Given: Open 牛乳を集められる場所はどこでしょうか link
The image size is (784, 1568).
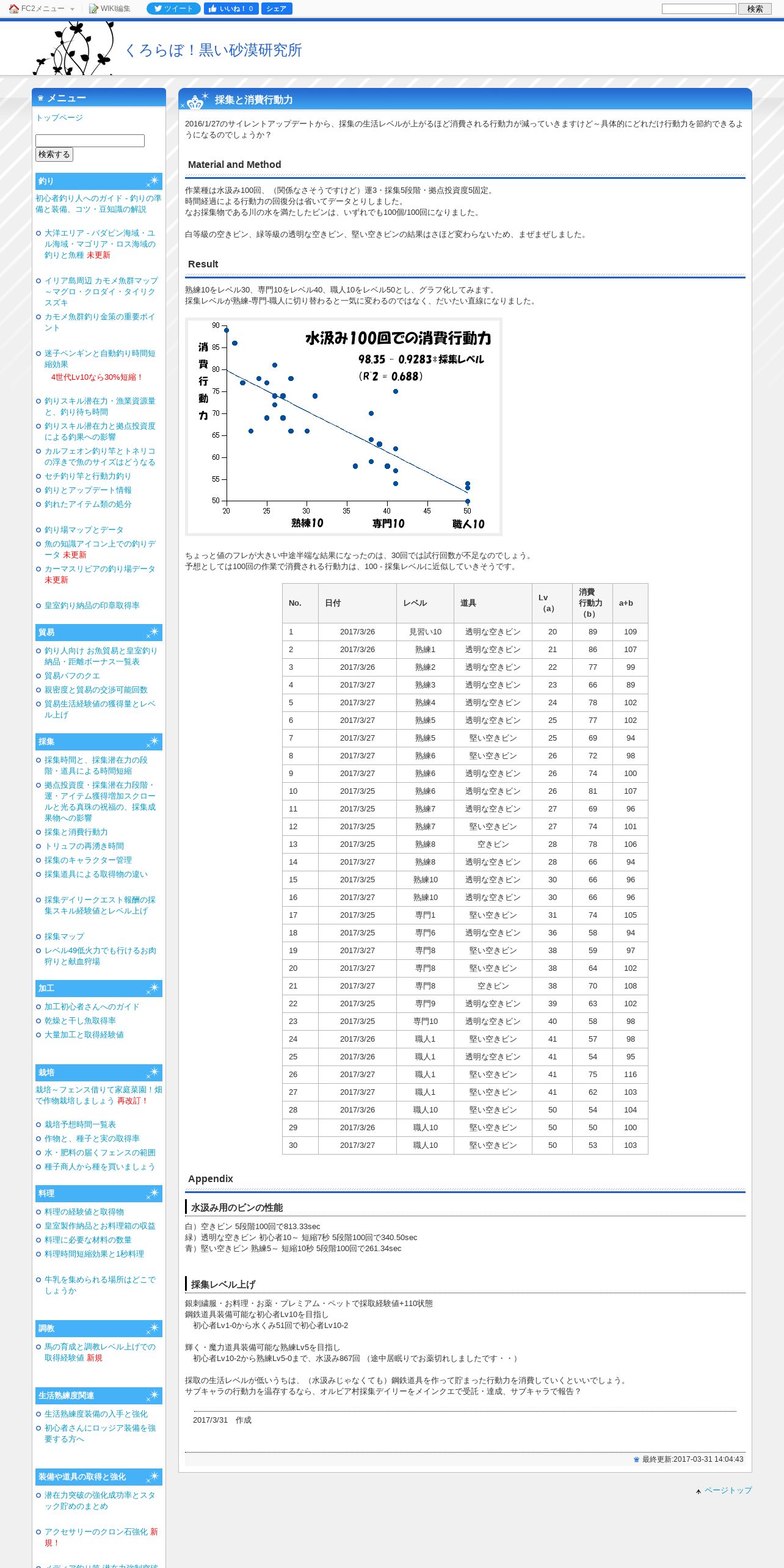Looking at the screenshot, I should 100,1285.
